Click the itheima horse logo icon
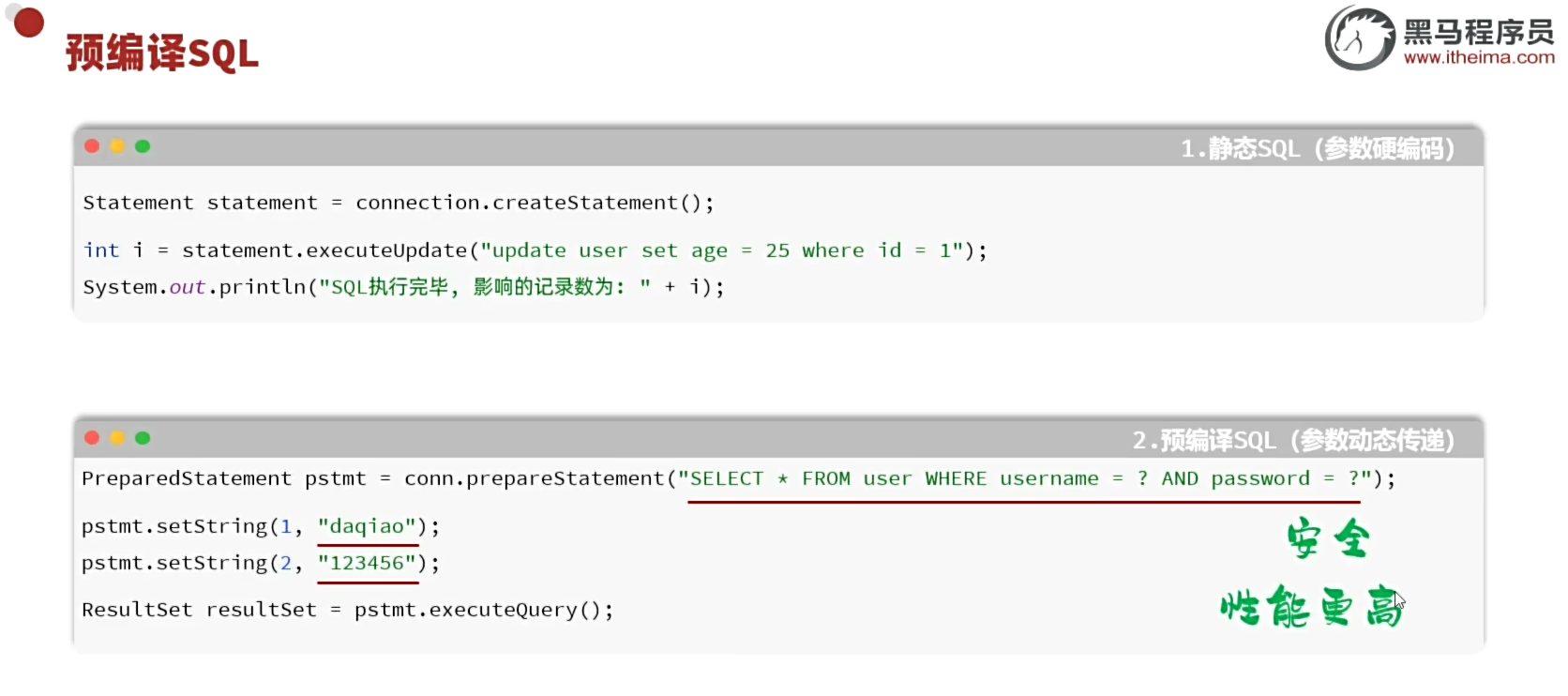This screenshot has width=1568, height=696. point(1360,38)
